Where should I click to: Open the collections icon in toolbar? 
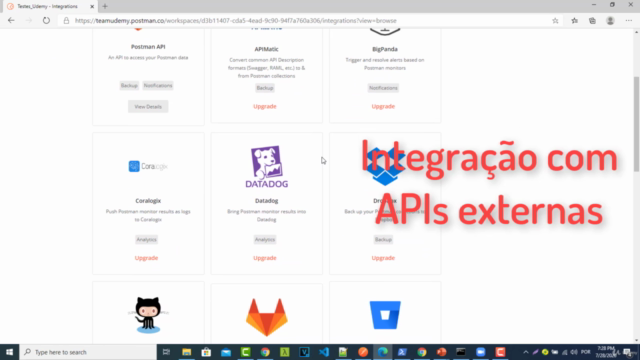click(x=592, y=20)
